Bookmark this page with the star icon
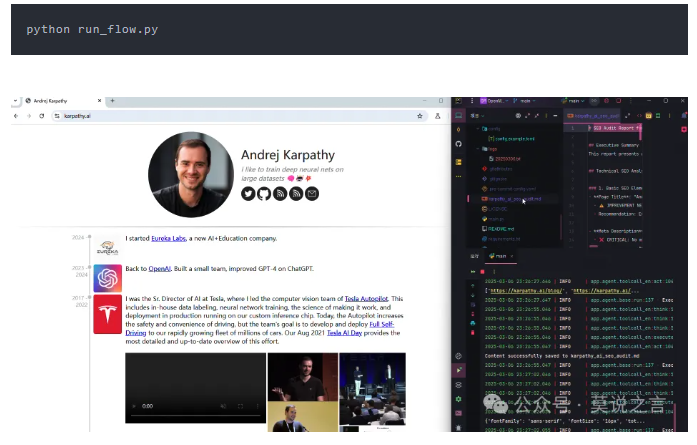Screen dimensions: 697x445 (x=418, y=116)
